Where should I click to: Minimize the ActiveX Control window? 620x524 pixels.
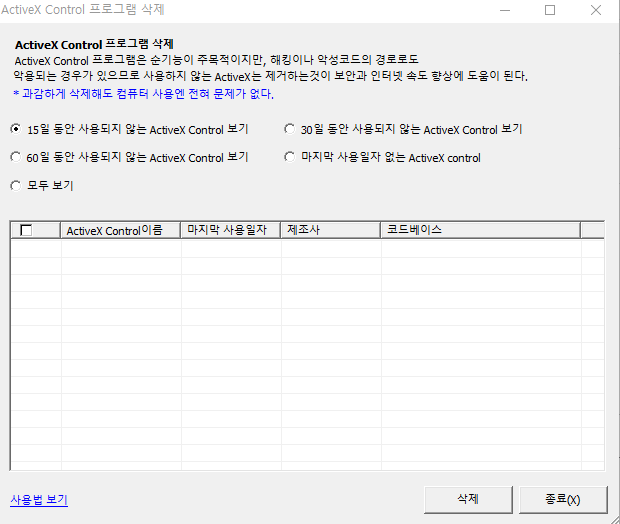(505, 10)
